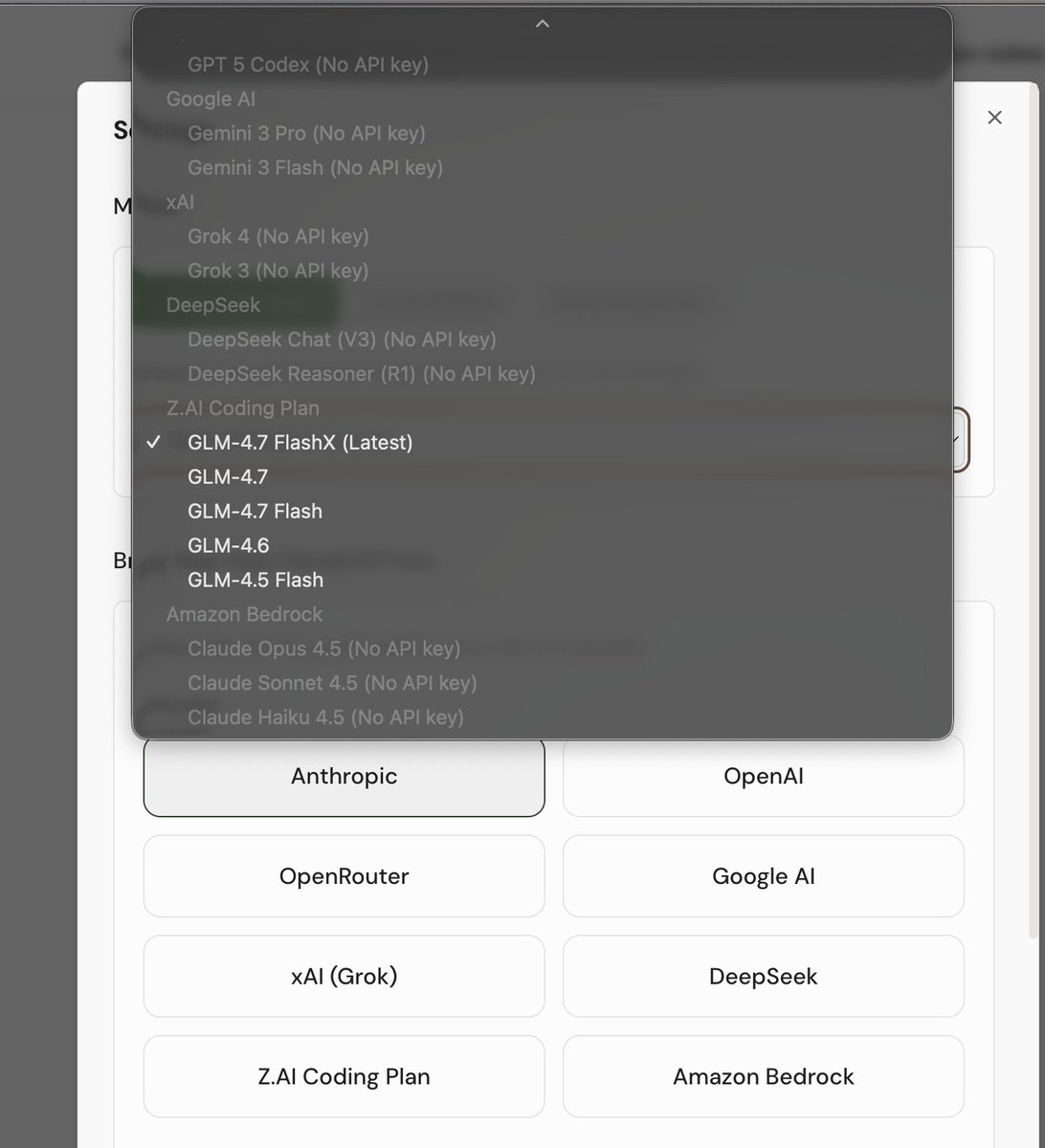Select the xAI (Grok) provider button
The height and width of the screenshot is (1148, 1045).
344,976
